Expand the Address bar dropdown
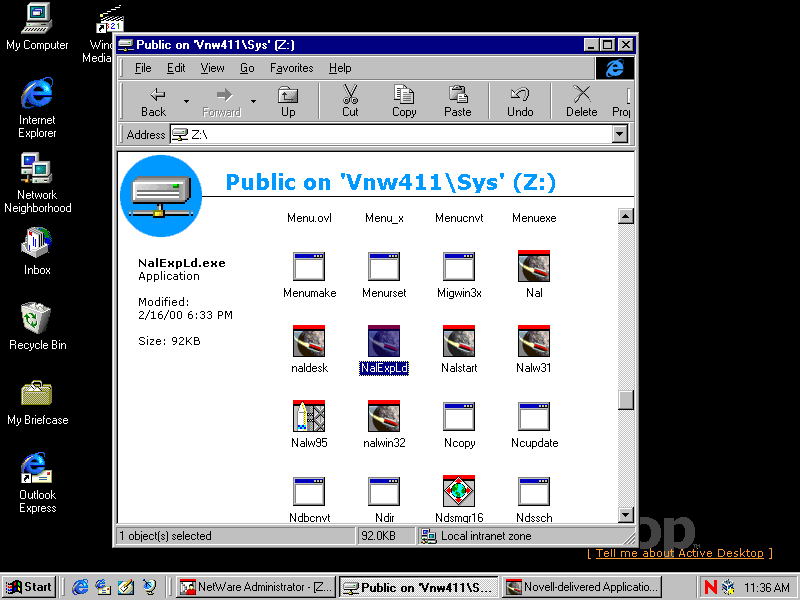800x600 pixels. click(x=619, y=135)
